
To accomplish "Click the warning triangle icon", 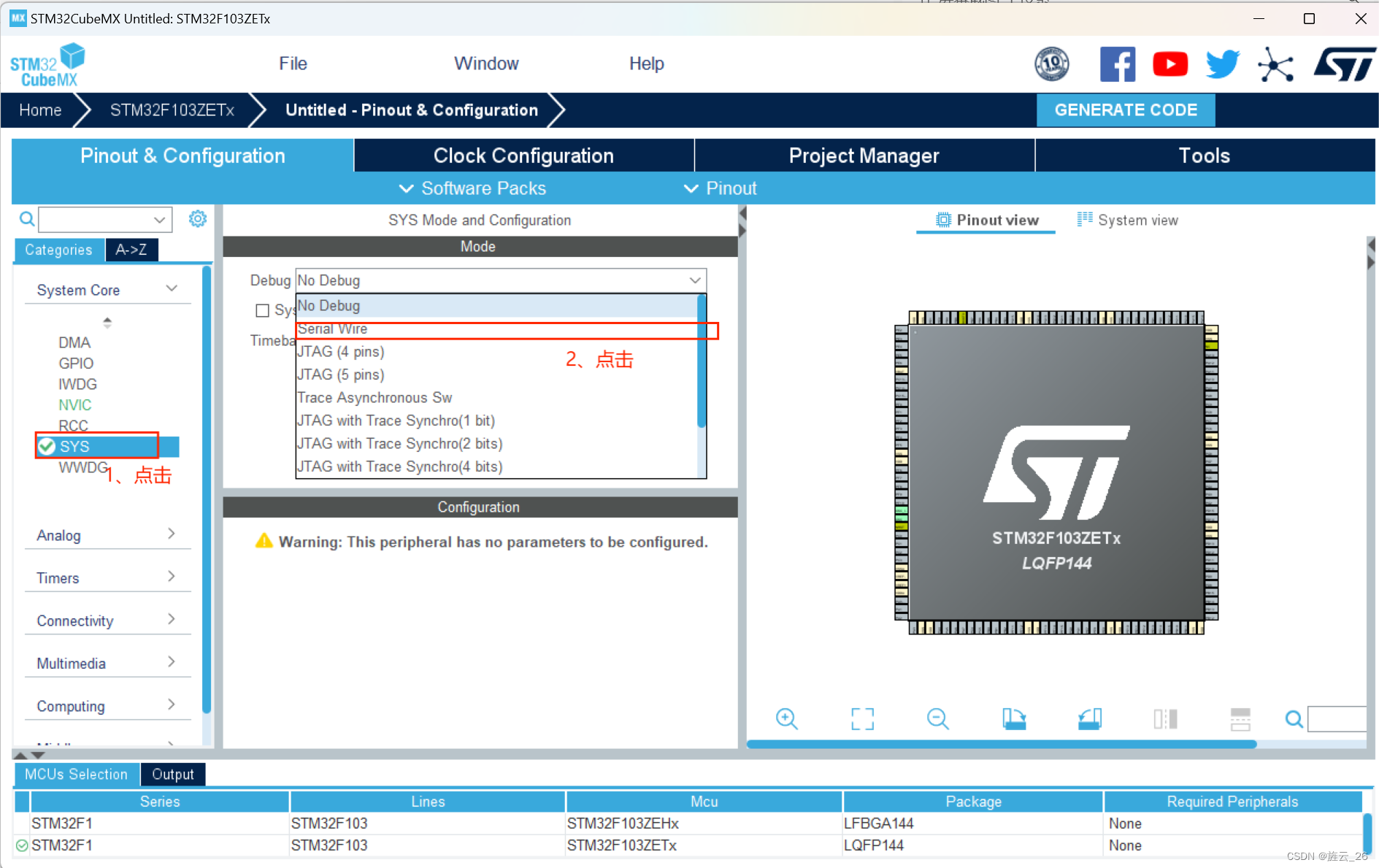I will click(264, 541).
